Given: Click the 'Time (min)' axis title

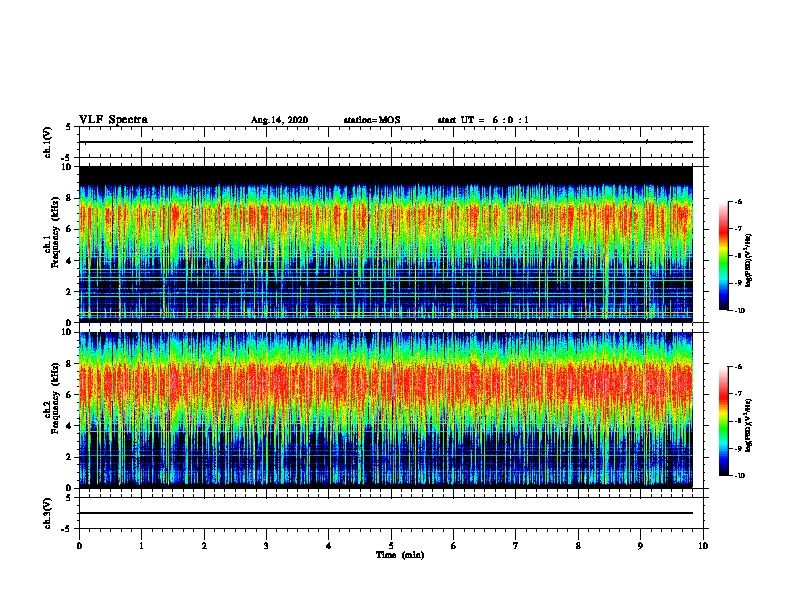Looking at the screenshot, I should coord(400,555).
